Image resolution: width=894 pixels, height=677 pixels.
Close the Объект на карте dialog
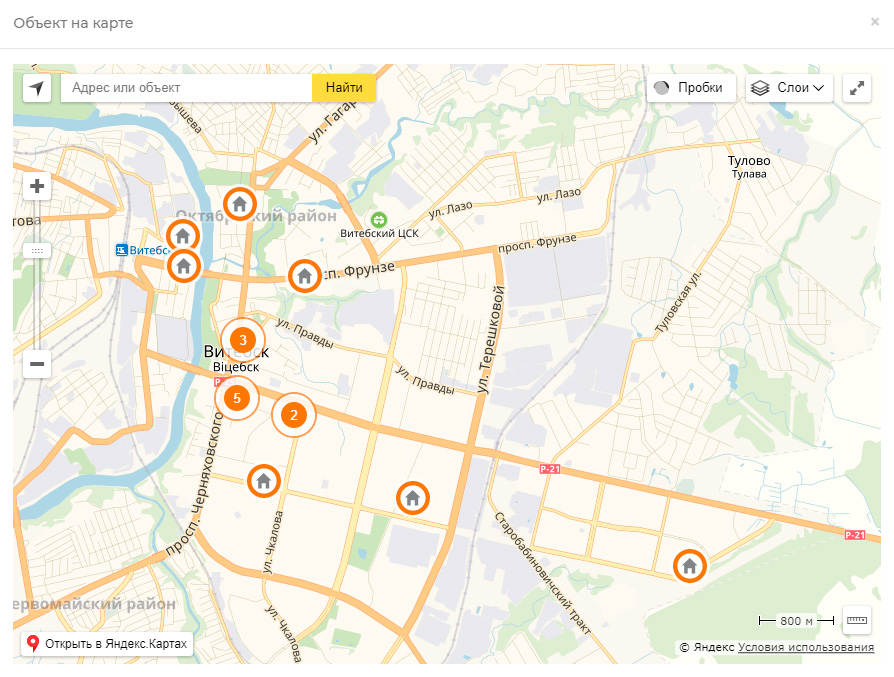(875, 21)
